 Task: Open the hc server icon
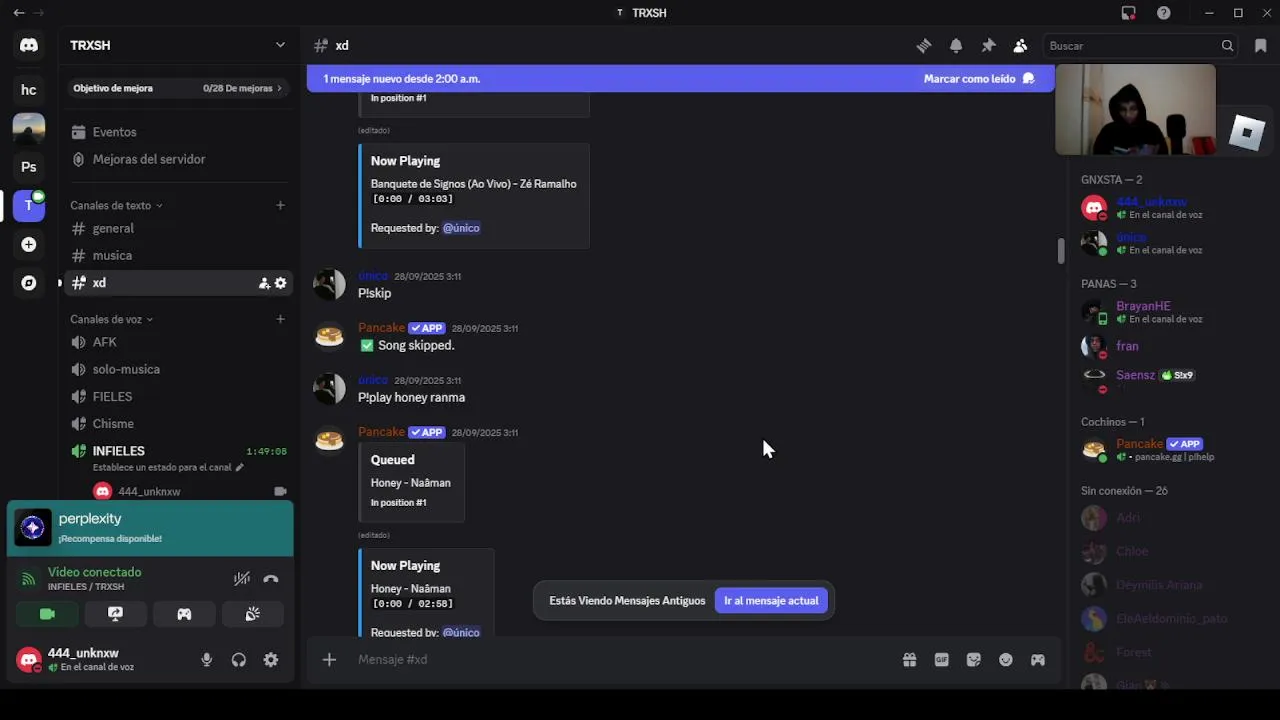(29, 90)
